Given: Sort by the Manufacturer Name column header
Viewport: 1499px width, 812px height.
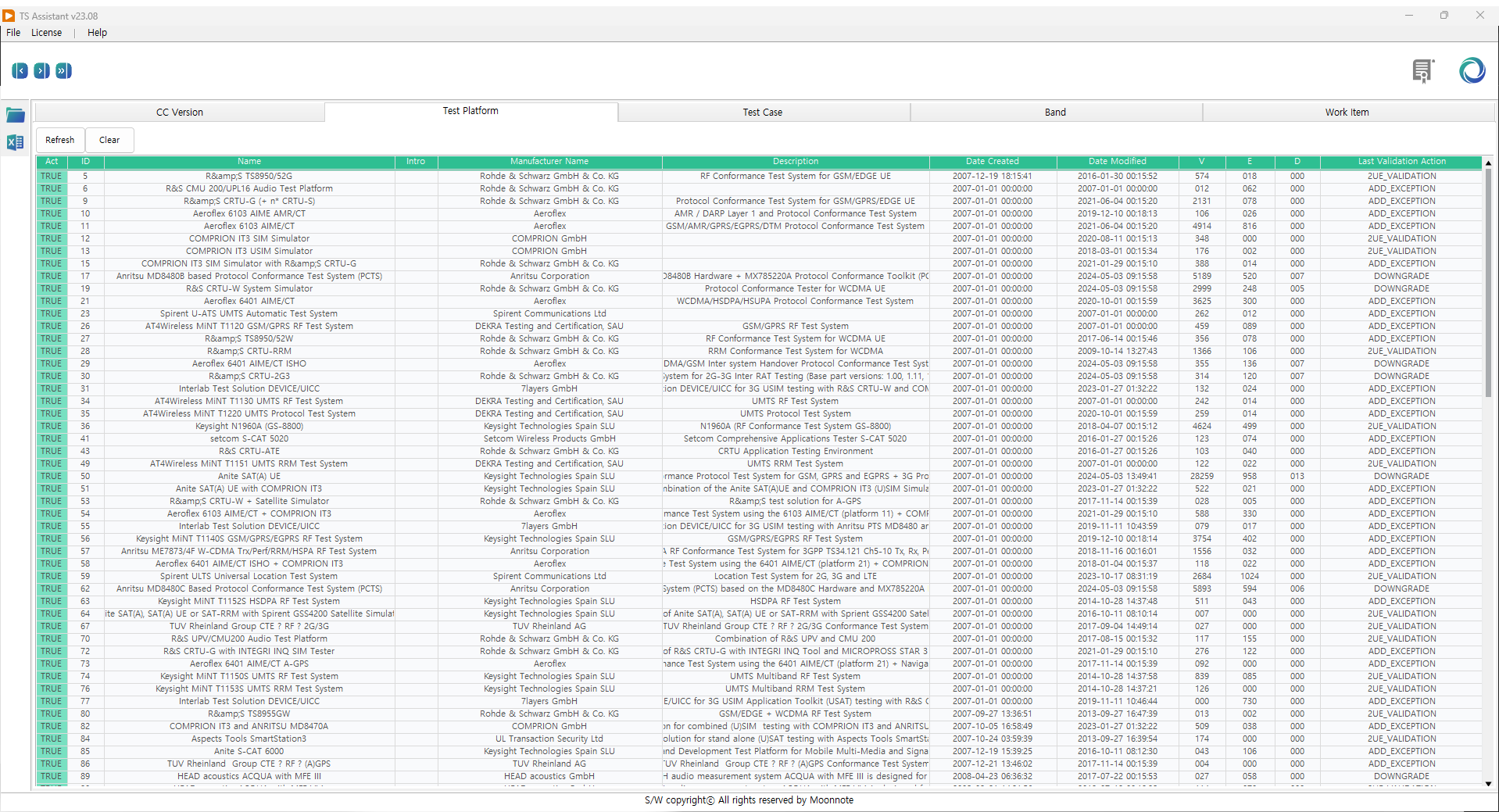Looking at the screenshot, I should [x=549, y=162].
